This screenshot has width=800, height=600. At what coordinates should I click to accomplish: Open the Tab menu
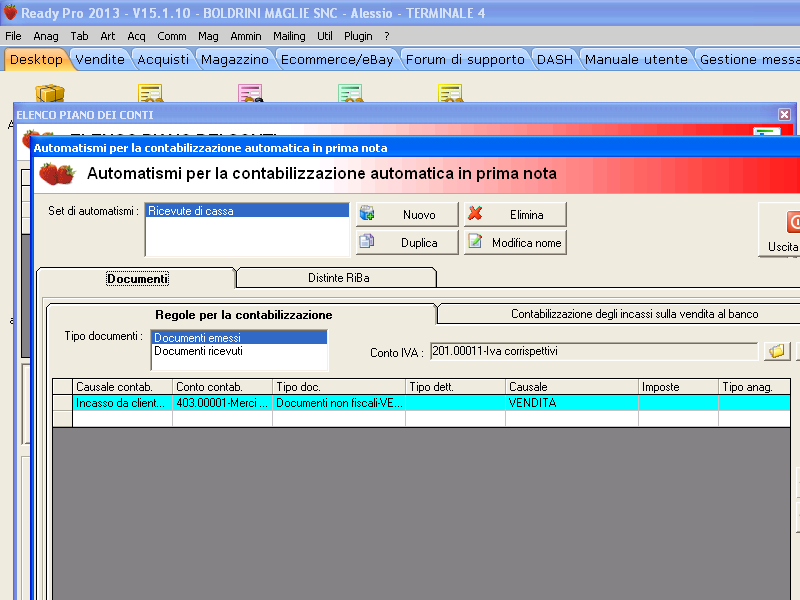click(x=79, y=36)
